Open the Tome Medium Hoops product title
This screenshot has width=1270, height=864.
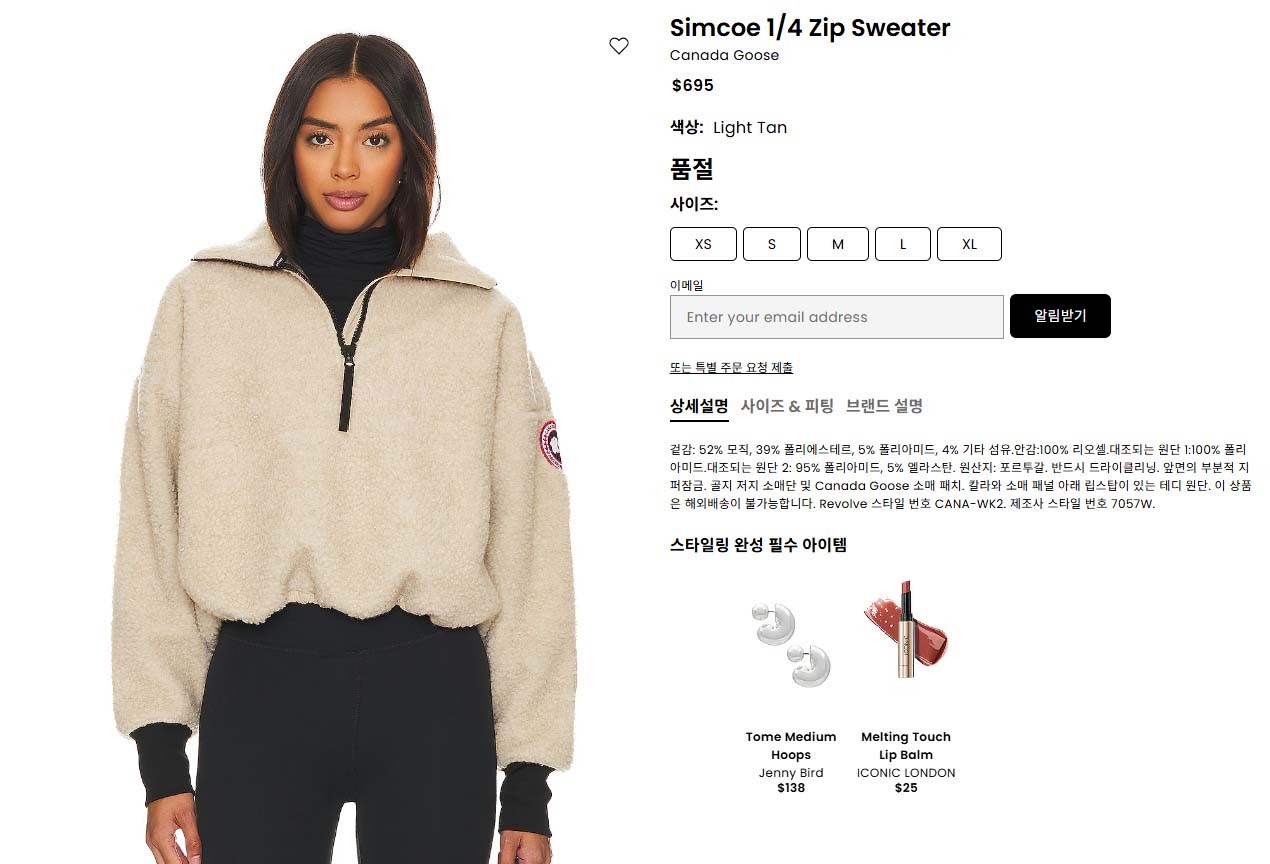[791, 746]
